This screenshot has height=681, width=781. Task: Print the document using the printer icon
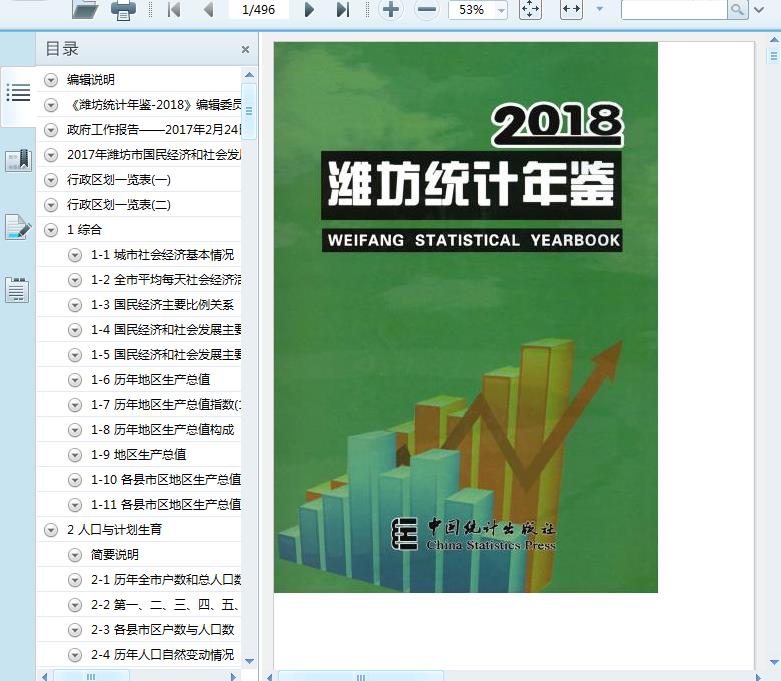pos(123,9)
